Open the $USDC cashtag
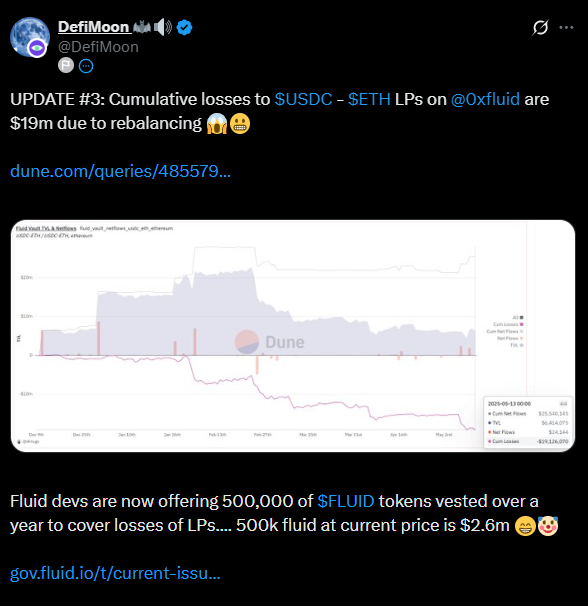 [303, 99]
